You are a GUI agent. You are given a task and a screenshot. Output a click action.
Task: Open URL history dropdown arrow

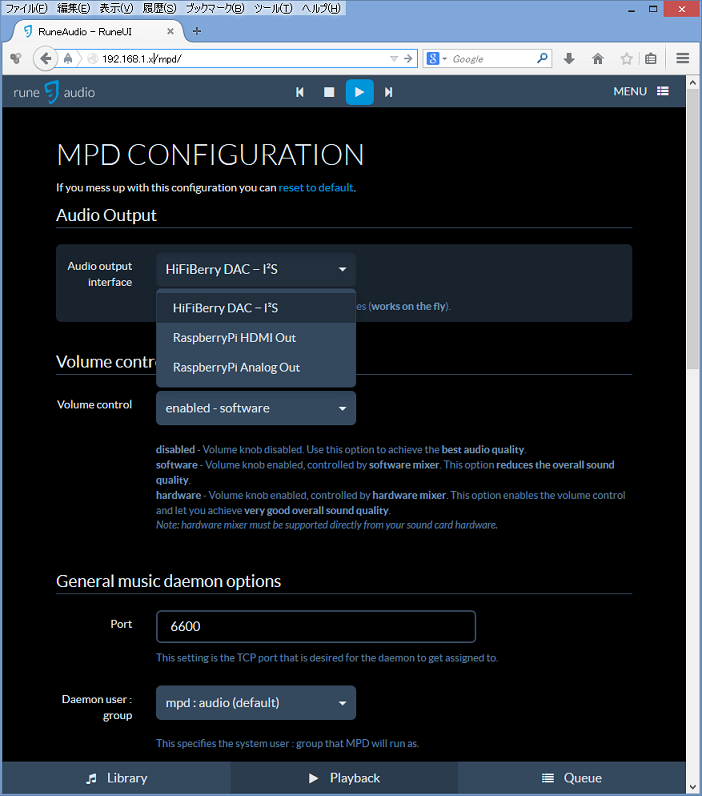tap(394, 58)
